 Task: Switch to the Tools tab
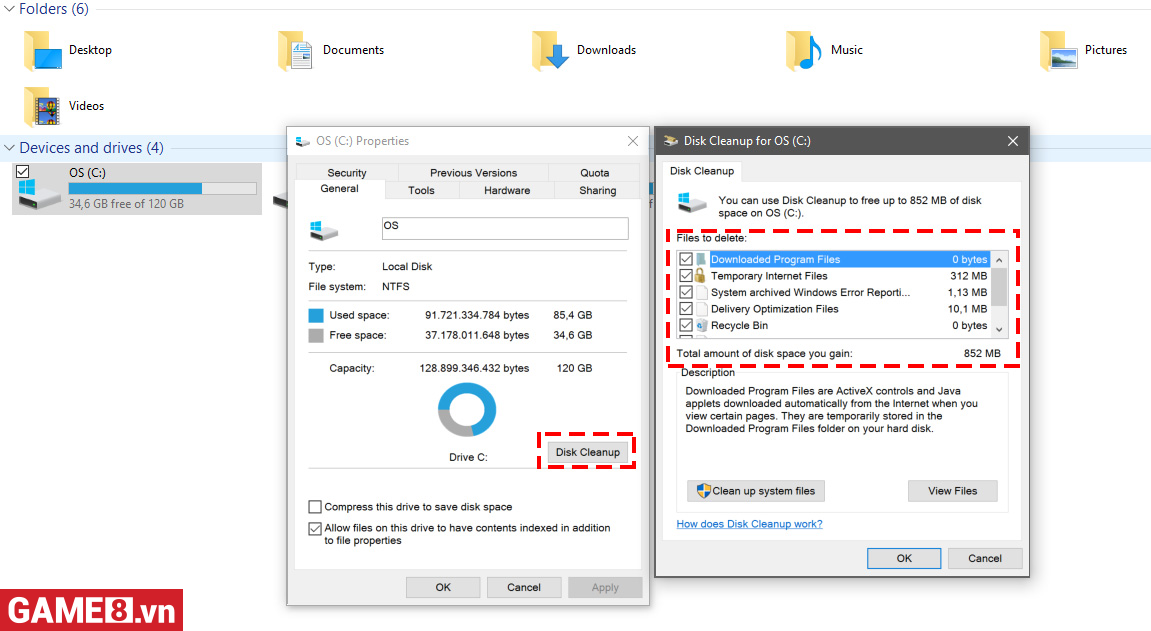click(x=421, y=190)
